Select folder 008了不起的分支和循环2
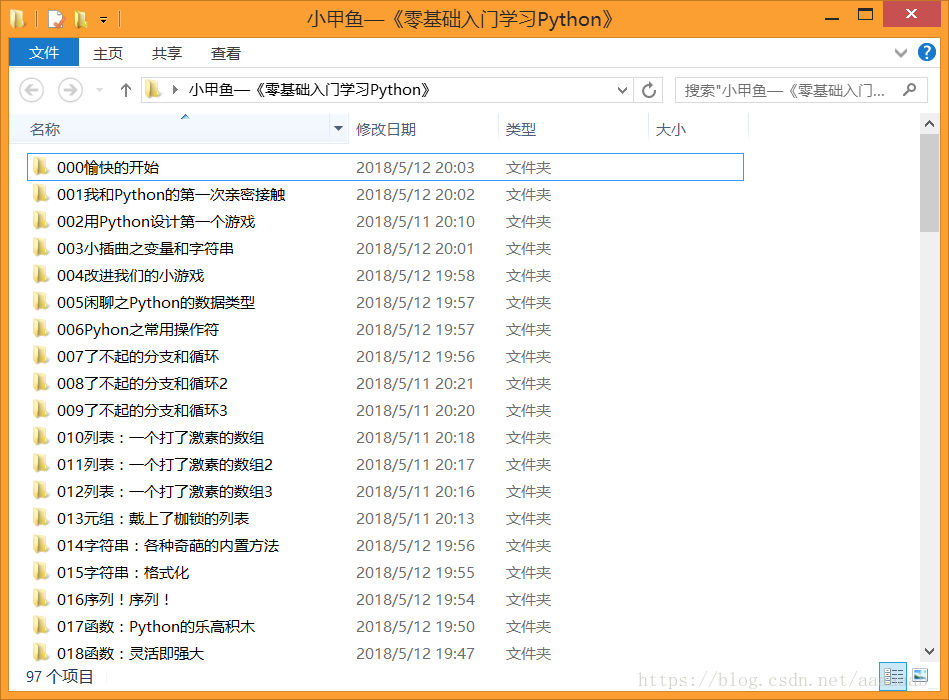The width and height of the screenshot is (949, 700). point(385,384)
